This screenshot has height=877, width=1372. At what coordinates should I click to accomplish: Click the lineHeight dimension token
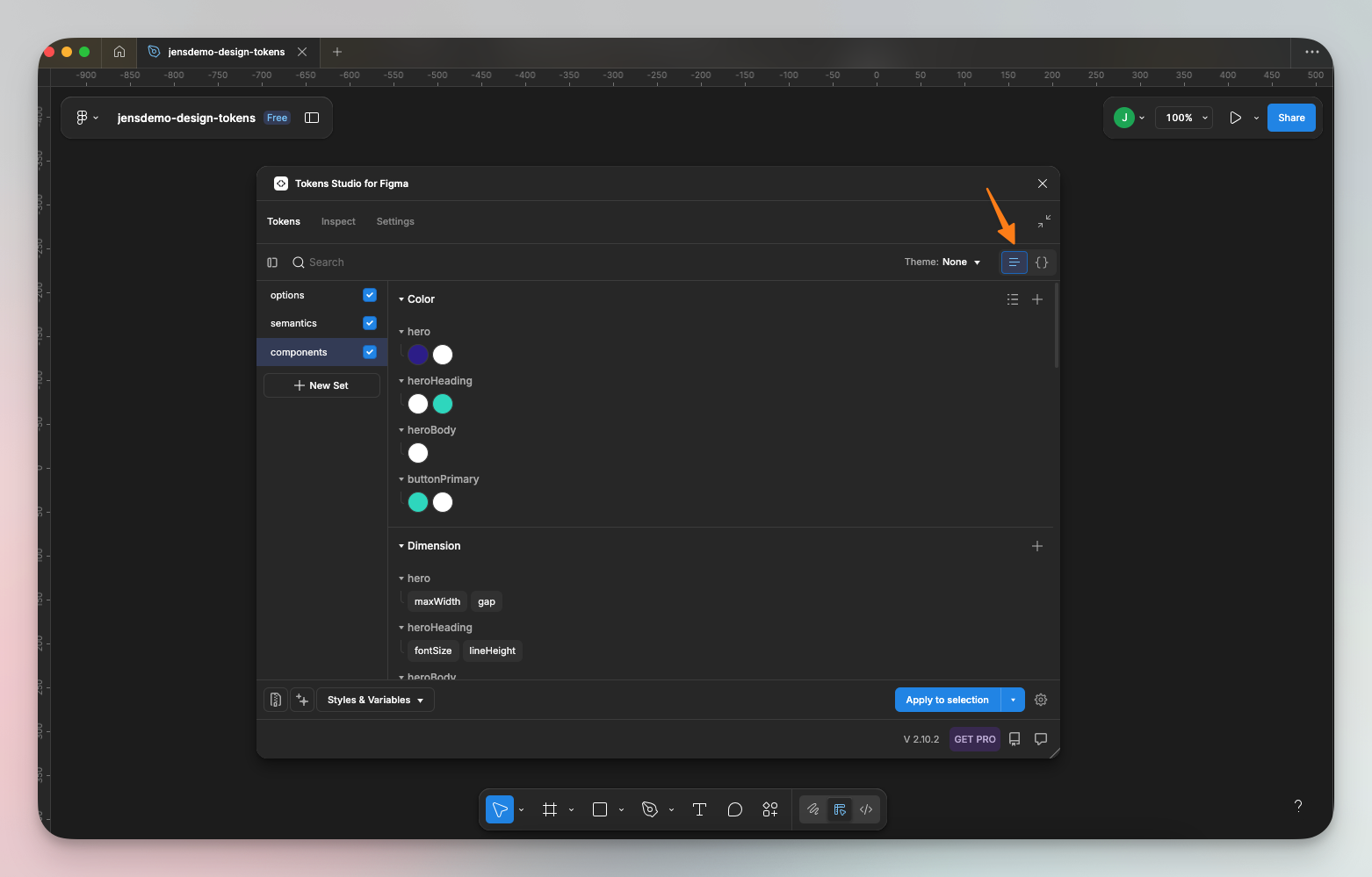coord(492,651)
